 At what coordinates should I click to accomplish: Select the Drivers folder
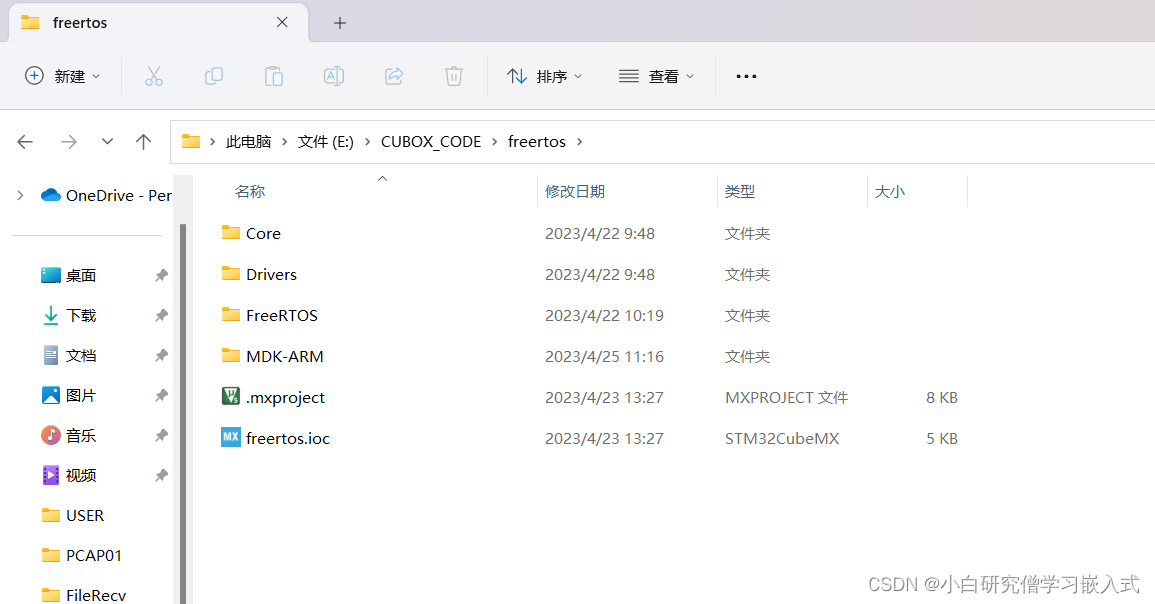pyautogui.click(x=271, y=275)
